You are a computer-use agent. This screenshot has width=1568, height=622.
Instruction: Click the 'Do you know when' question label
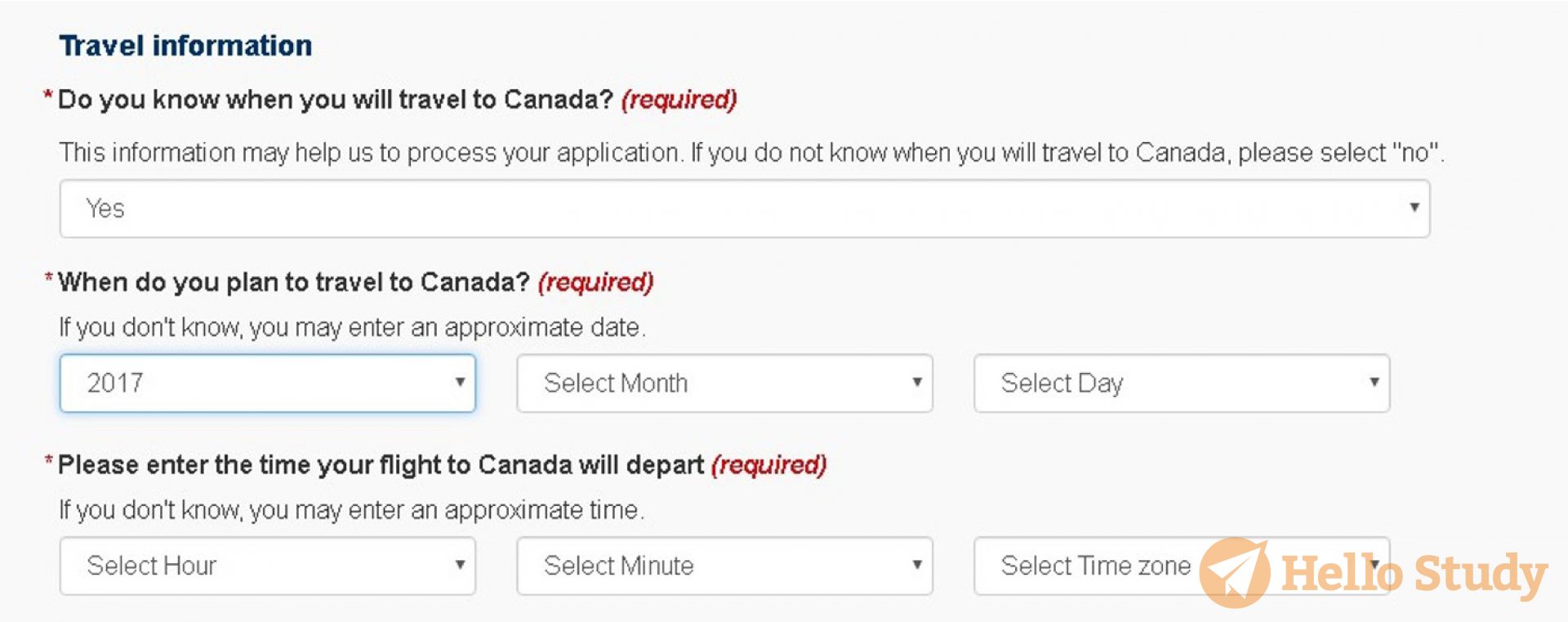click(x=335, y=100)
